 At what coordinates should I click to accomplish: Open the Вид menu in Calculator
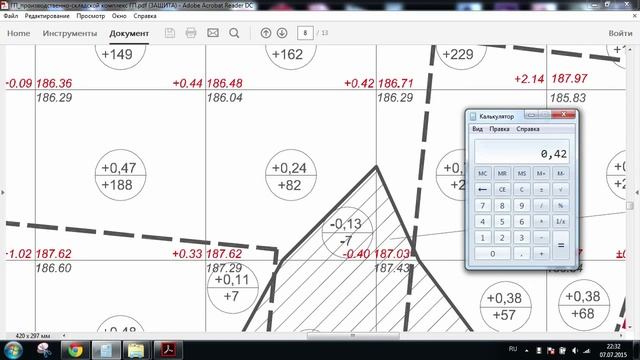(x=478, y=129)
